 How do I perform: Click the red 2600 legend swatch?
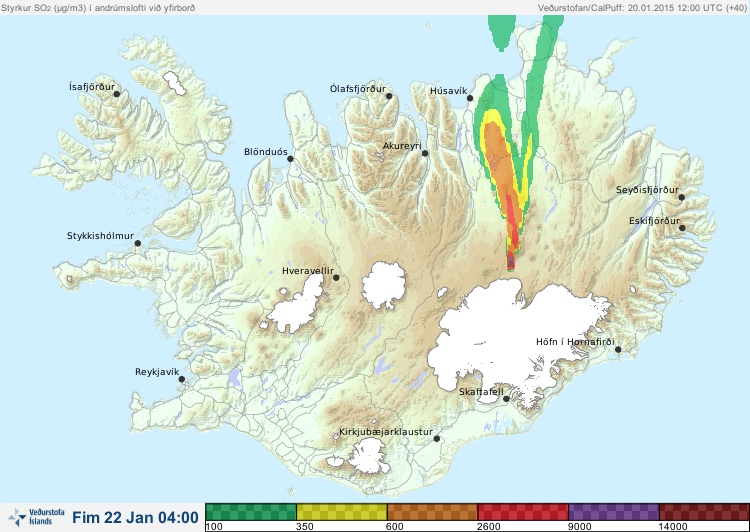click(x=523, y=512)
